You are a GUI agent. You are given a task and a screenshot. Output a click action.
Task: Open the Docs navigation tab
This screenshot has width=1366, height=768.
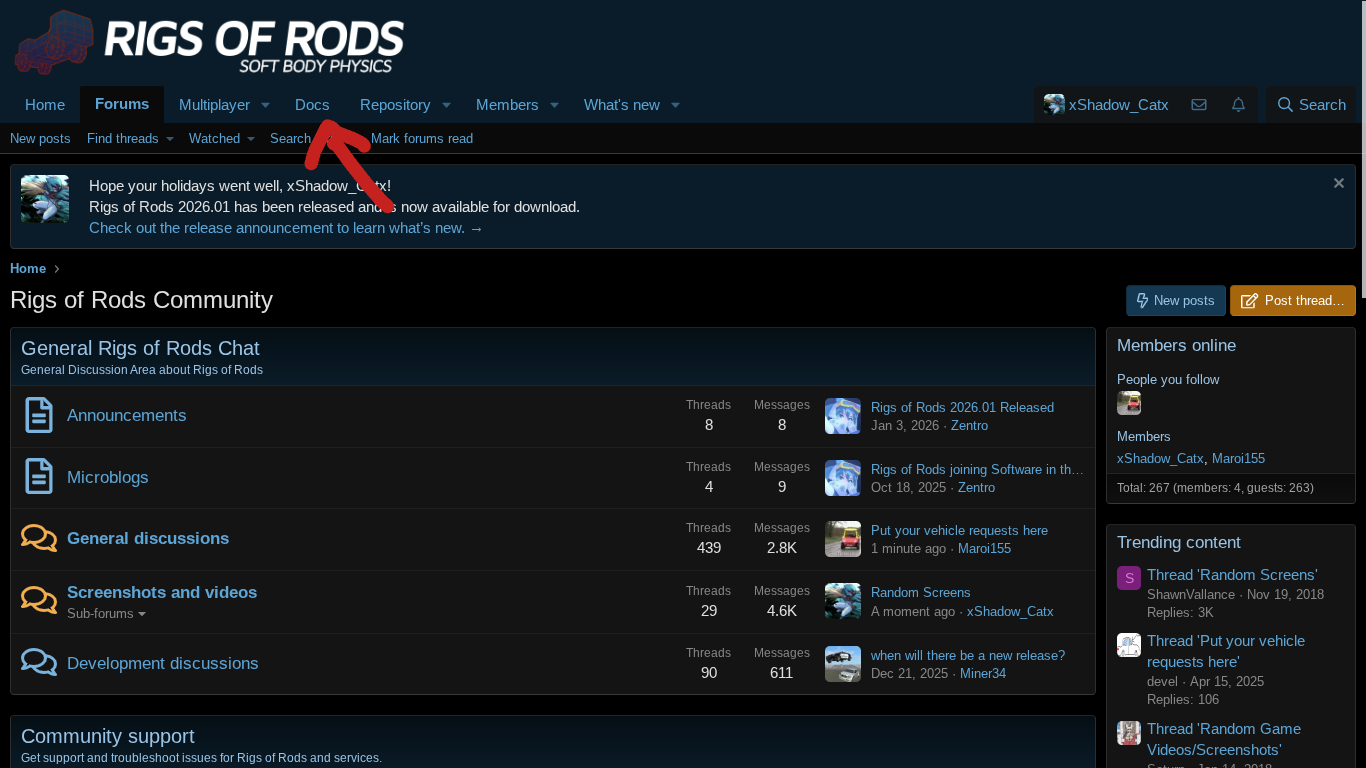click(312, 105)
